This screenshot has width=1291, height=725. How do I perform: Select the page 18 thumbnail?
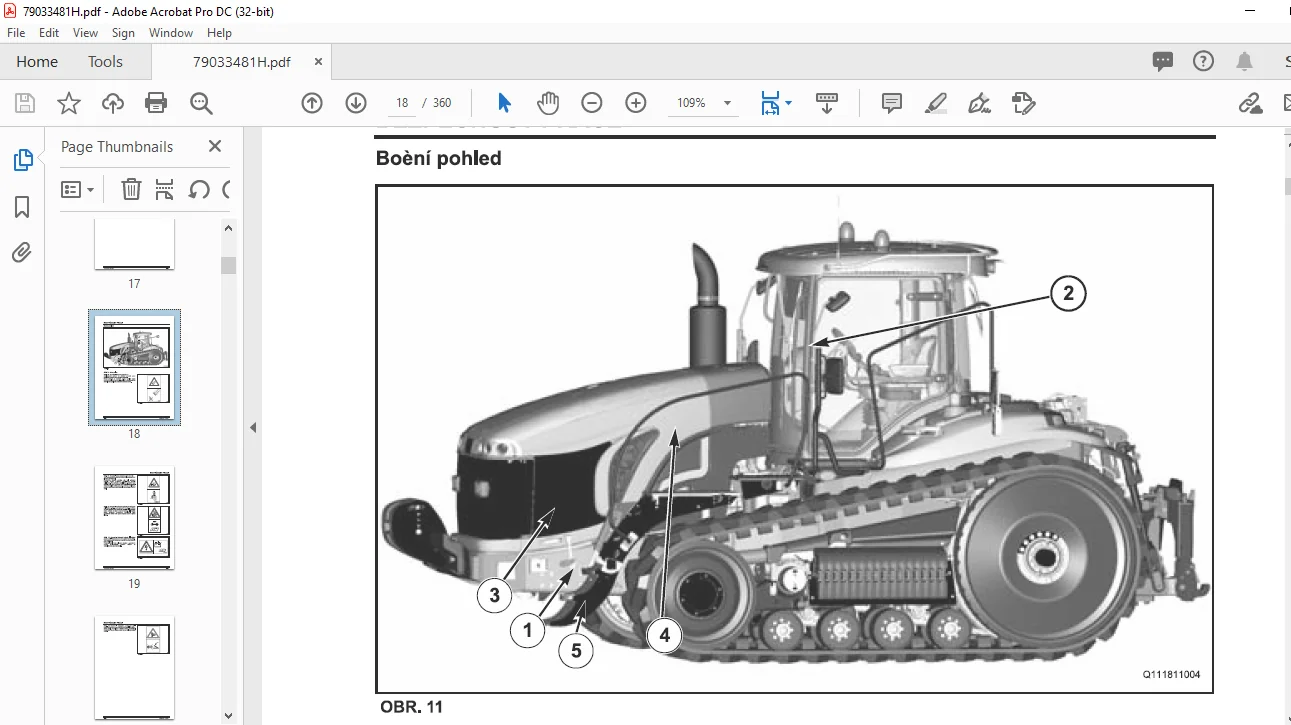point(134,368)
